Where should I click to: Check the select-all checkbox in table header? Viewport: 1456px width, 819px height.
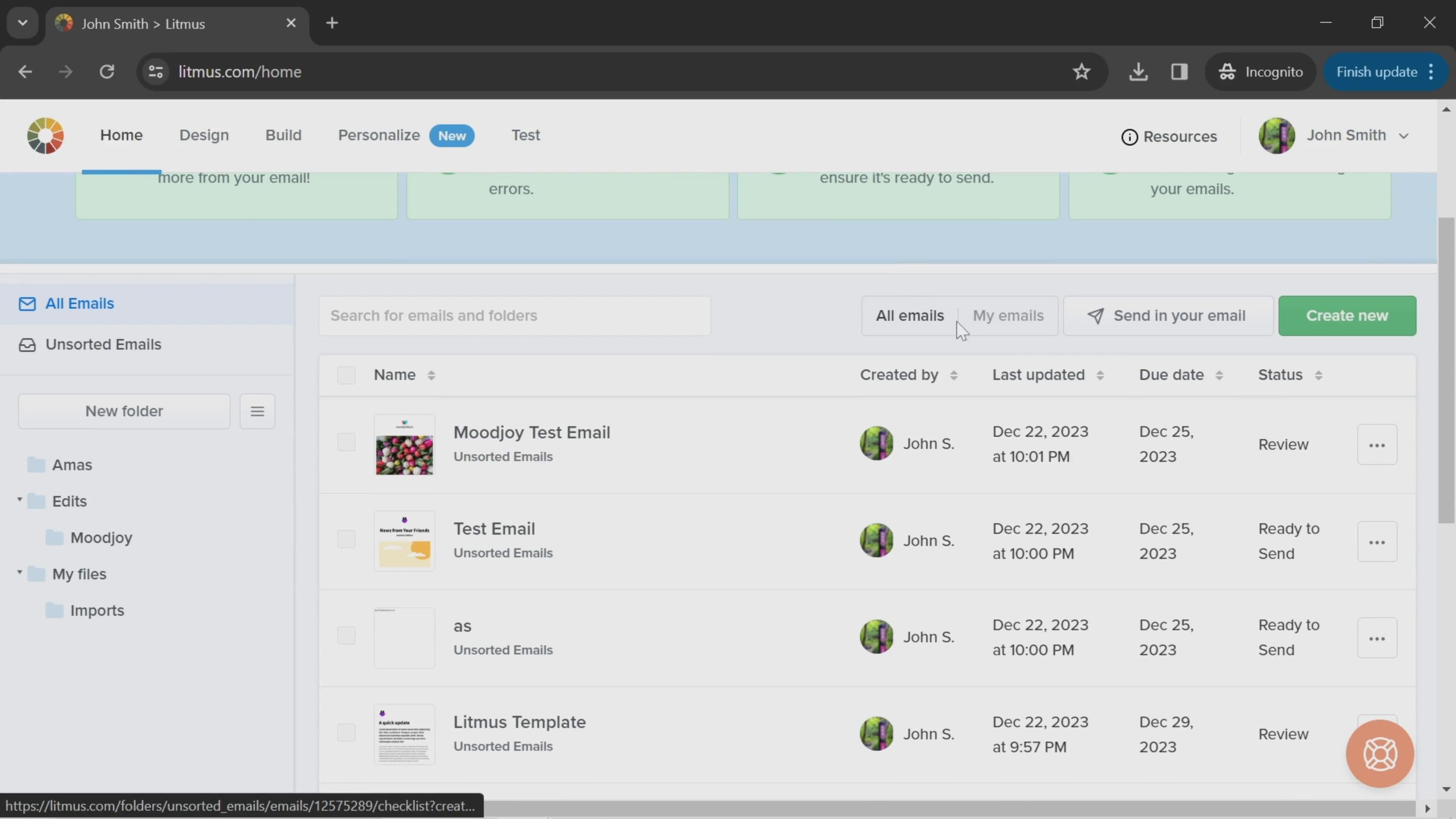(346, 375)
